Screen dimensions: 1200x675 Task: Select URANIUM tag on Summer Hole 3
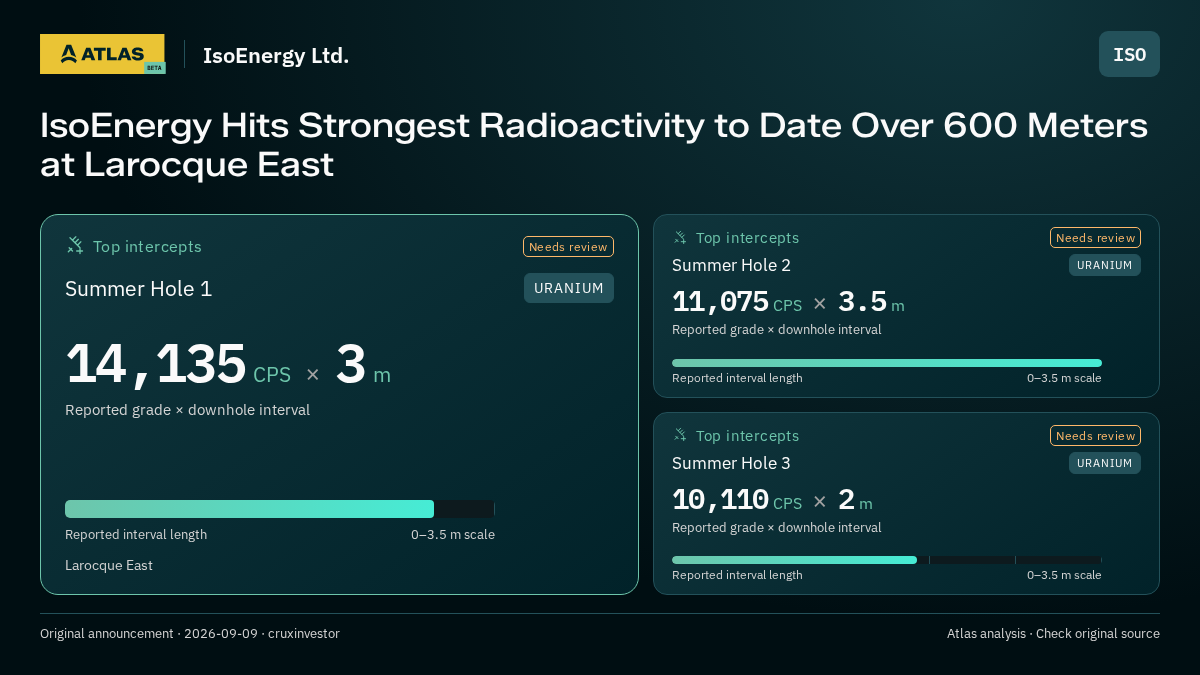[1105, 463]
